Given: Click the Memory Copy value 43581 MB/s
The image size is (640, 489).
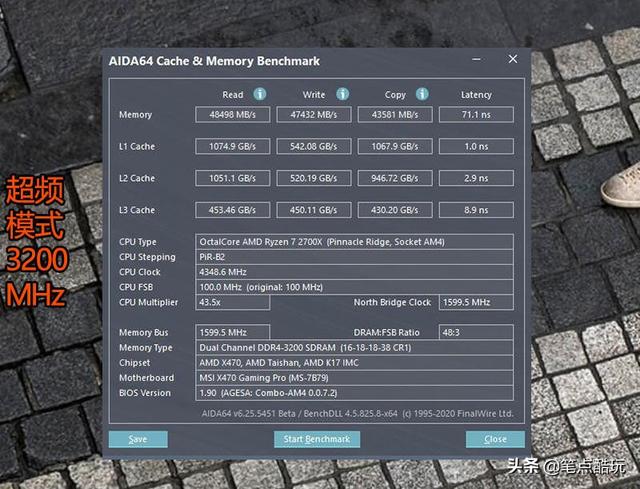Looking at the screenshot, I should coord(395,115).
